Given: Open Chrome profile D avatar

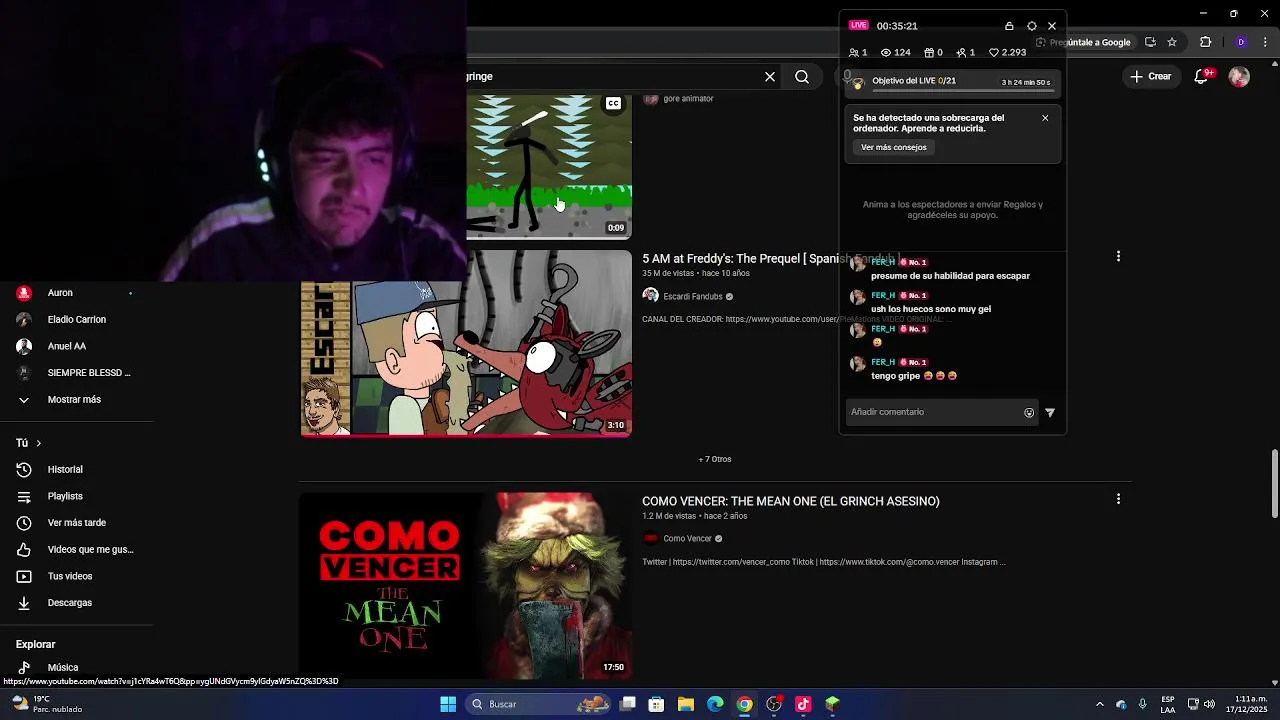Looking at the screenshot, I should point(1241,42).
